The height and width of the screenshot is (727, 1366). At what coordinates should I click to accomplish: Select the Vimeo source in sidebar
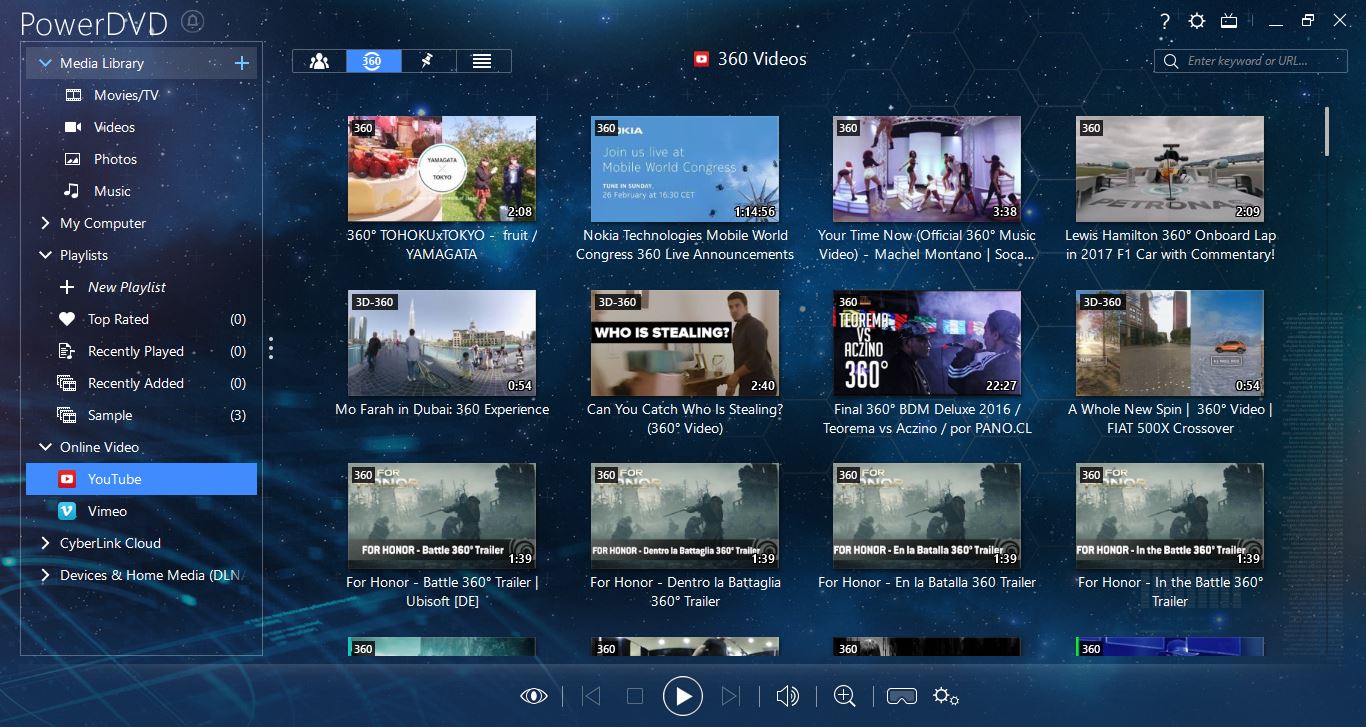coord(113,511)
